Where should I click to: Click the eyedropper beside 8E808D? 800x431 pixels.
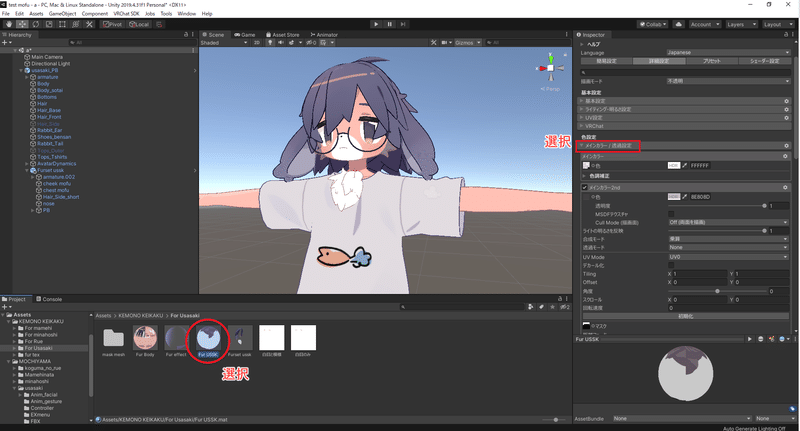(x=685, y=196)
